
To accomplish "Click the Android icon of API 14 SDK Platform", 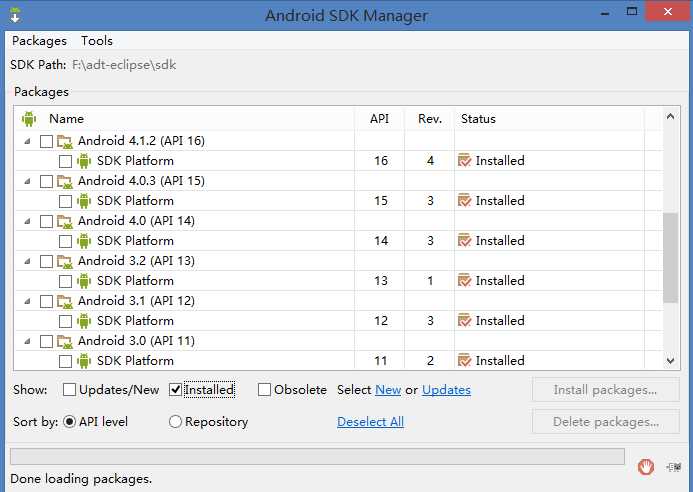I will point(84,241).
